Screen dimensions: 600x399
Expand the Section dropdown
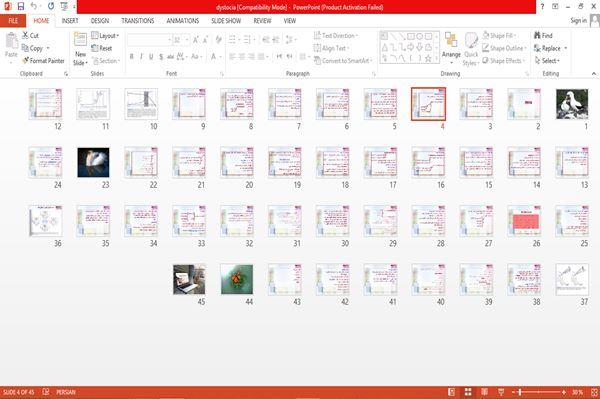pos(106,60)
